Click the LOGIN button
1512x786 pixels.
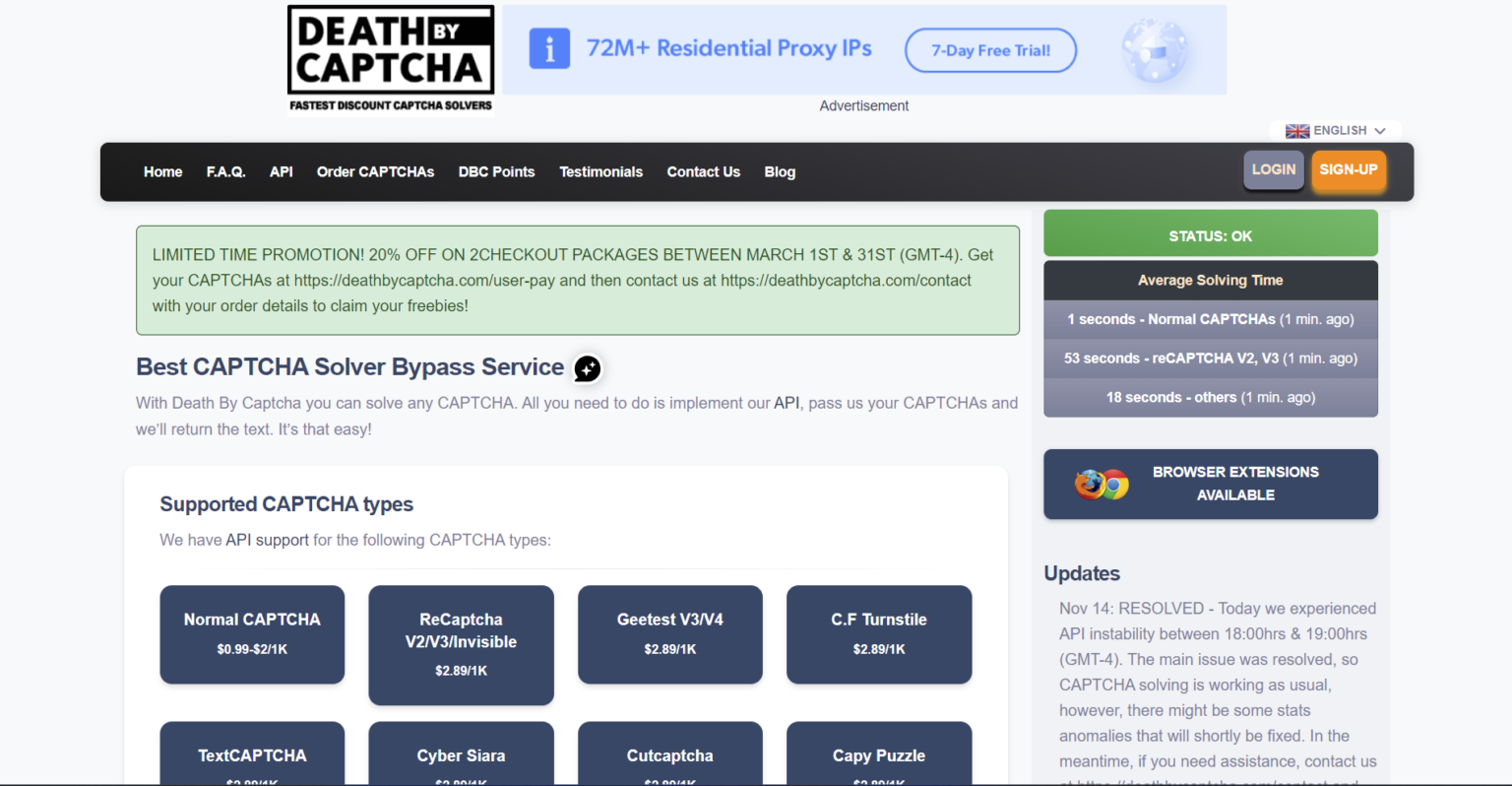[x=1273, y=168]
